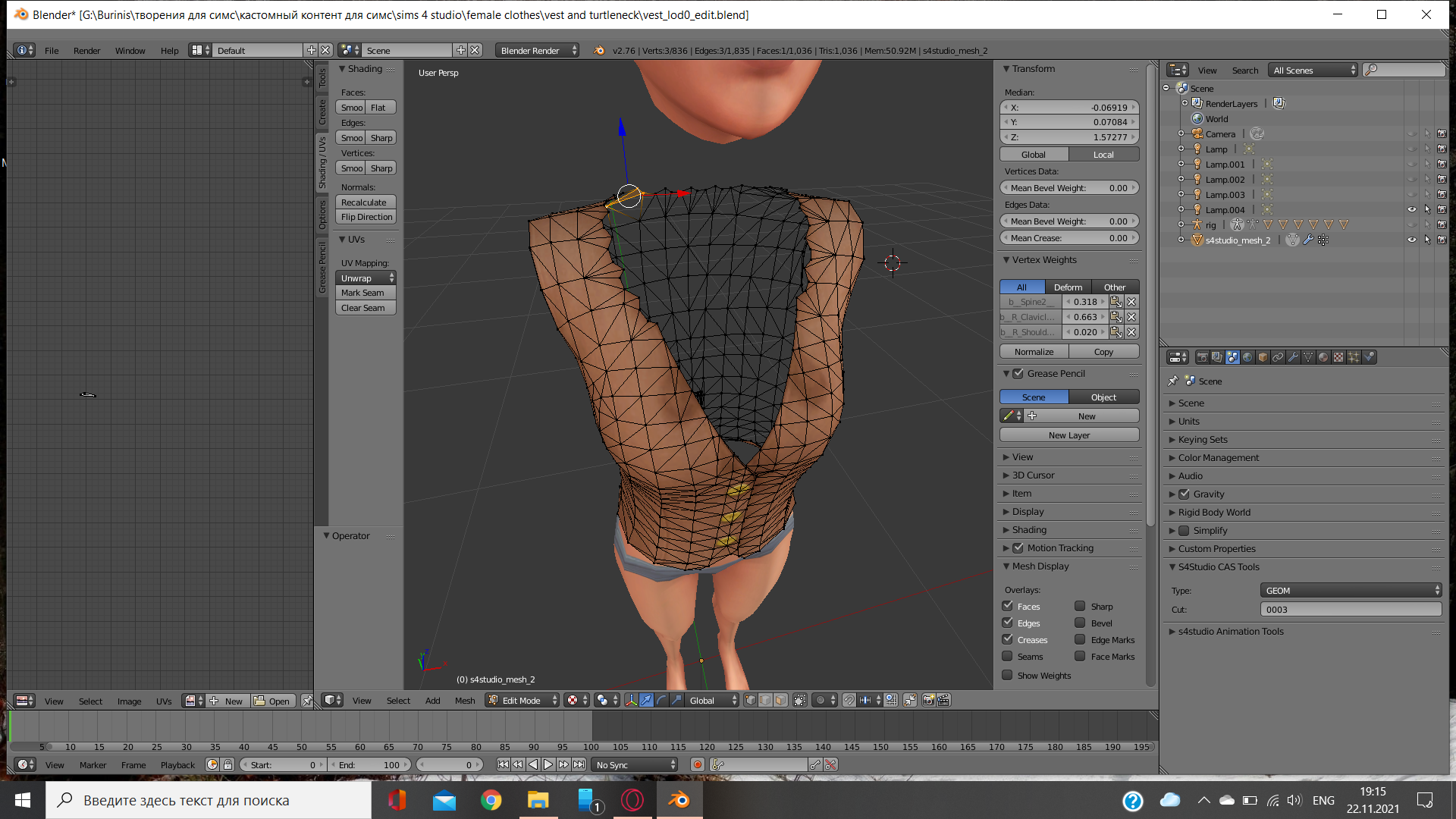Click the record auto-keyframe button in timeline
The height and width of the screenshot is (819, 1456).
698,764
